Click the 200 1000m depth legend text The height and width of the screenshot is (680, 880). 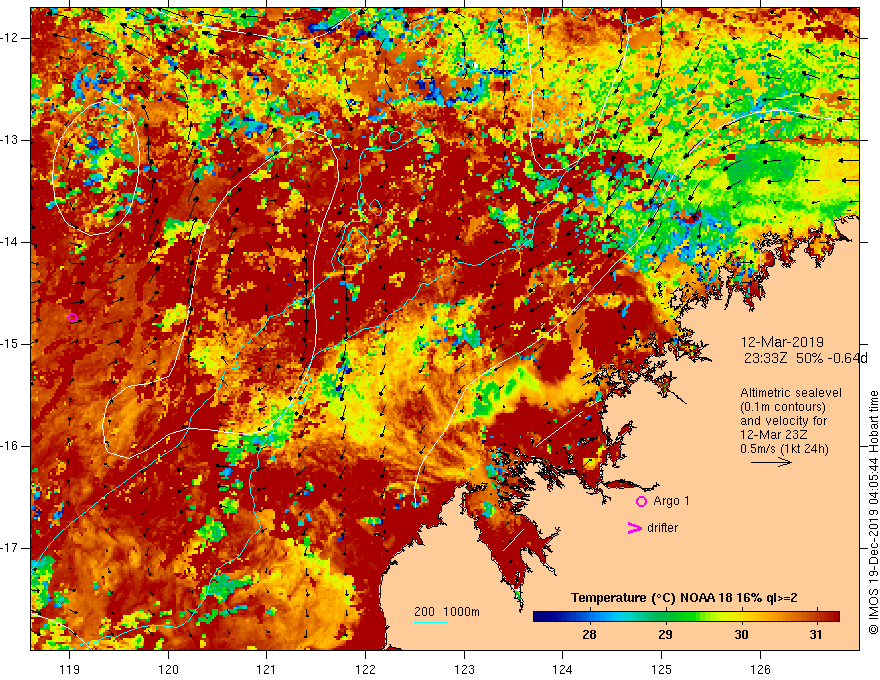pos(447,612)
